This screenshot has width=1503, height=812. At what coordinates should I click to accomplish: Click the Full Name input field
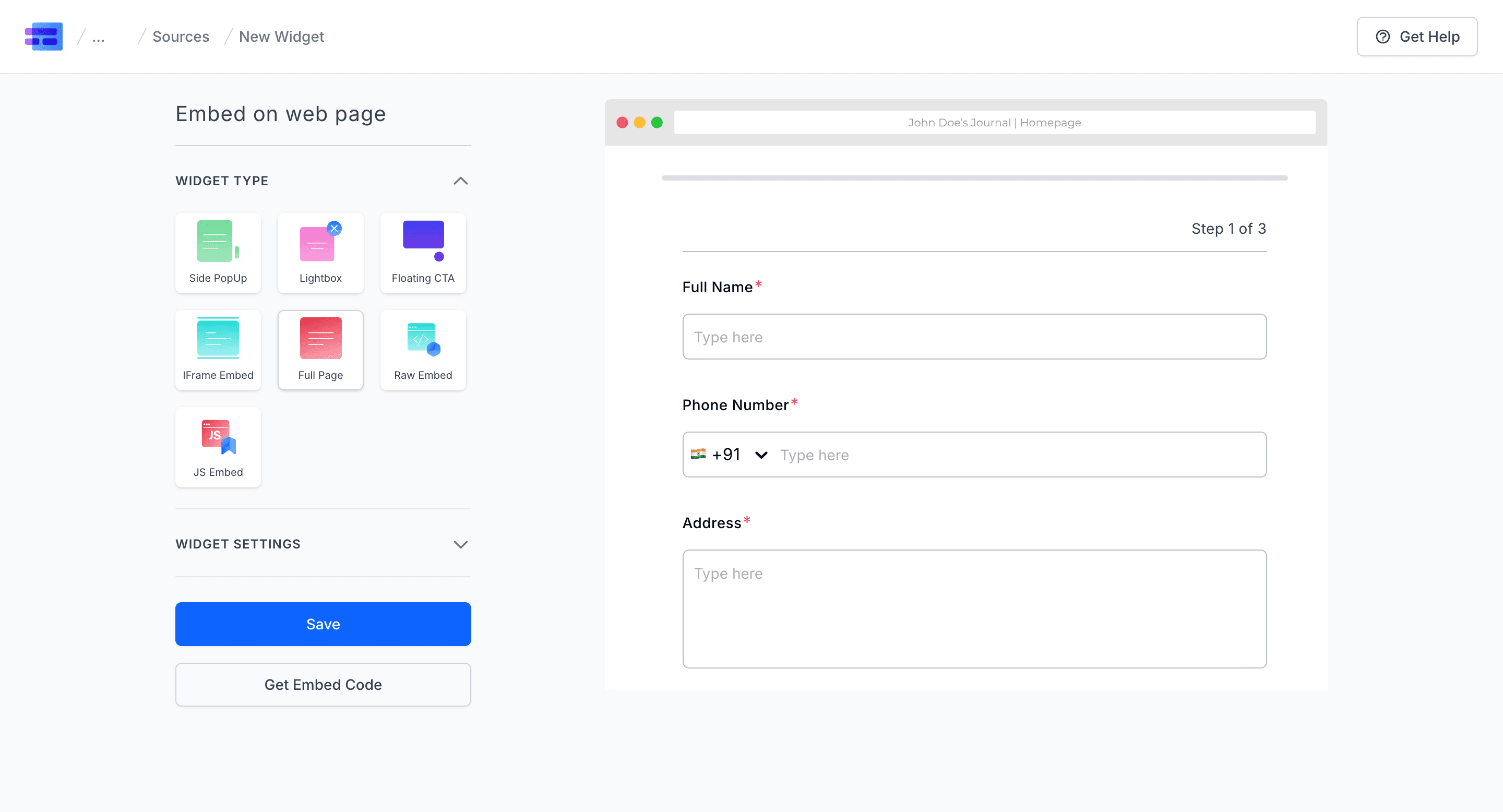tap(974, 337)
